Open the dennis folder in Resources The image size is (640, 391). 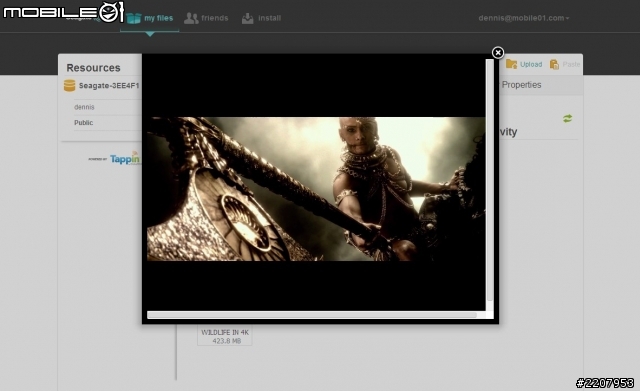[84, 107]
